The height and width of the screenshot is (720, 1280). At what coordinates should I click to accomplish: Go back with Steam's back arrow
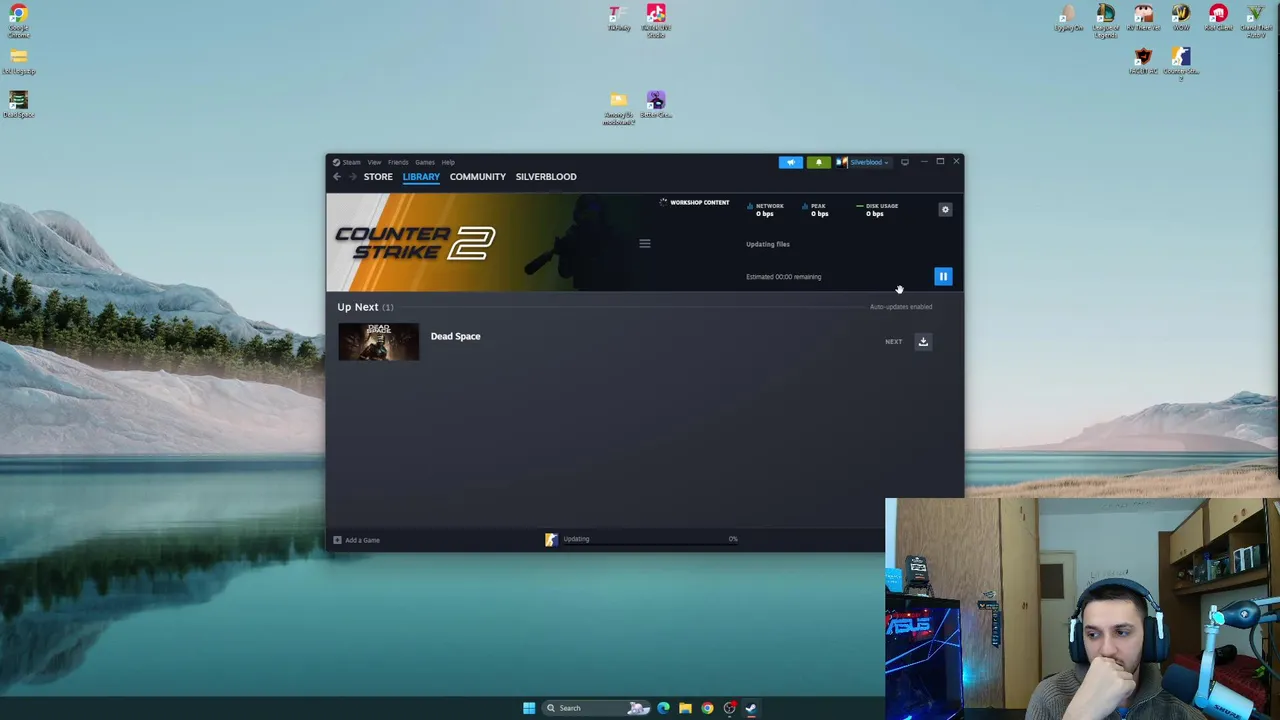pyautogui.click(x=337, y=177)
